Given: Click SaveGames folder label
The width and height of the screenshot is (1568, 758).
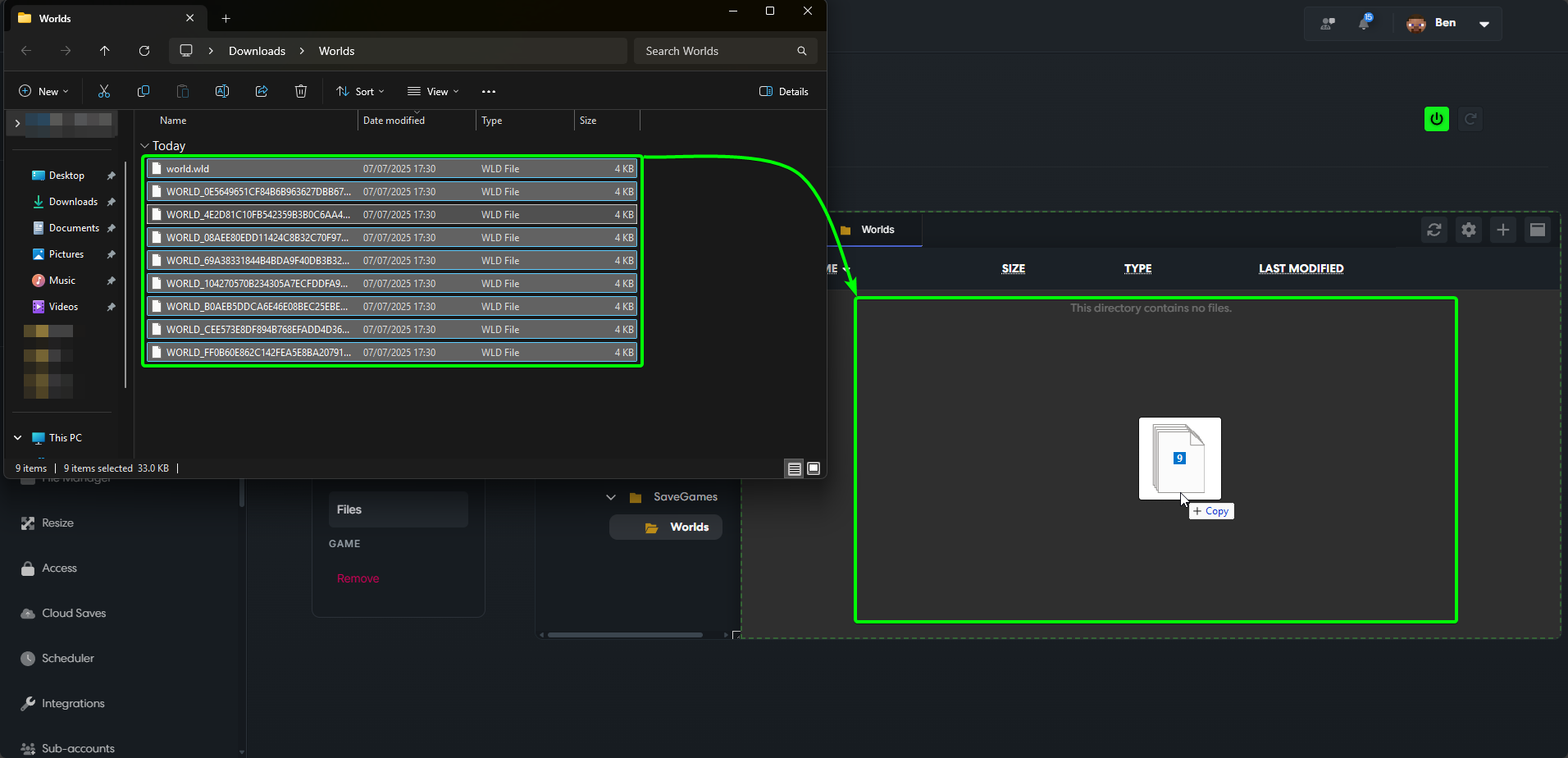Looking at the screenshot, I should 686,497.
